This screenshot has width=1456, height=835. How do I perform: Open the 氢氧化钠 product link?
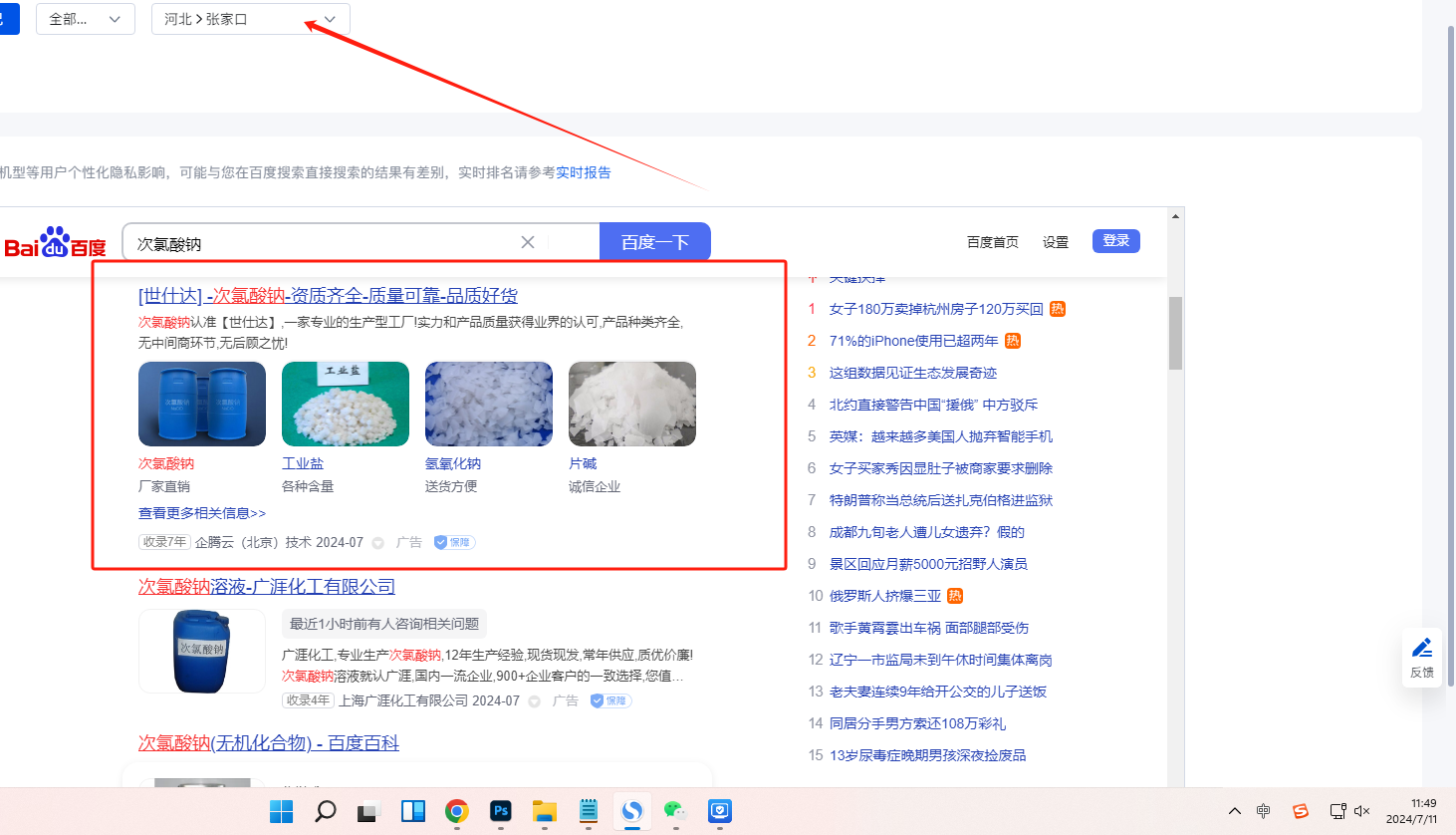pos(453,463)
